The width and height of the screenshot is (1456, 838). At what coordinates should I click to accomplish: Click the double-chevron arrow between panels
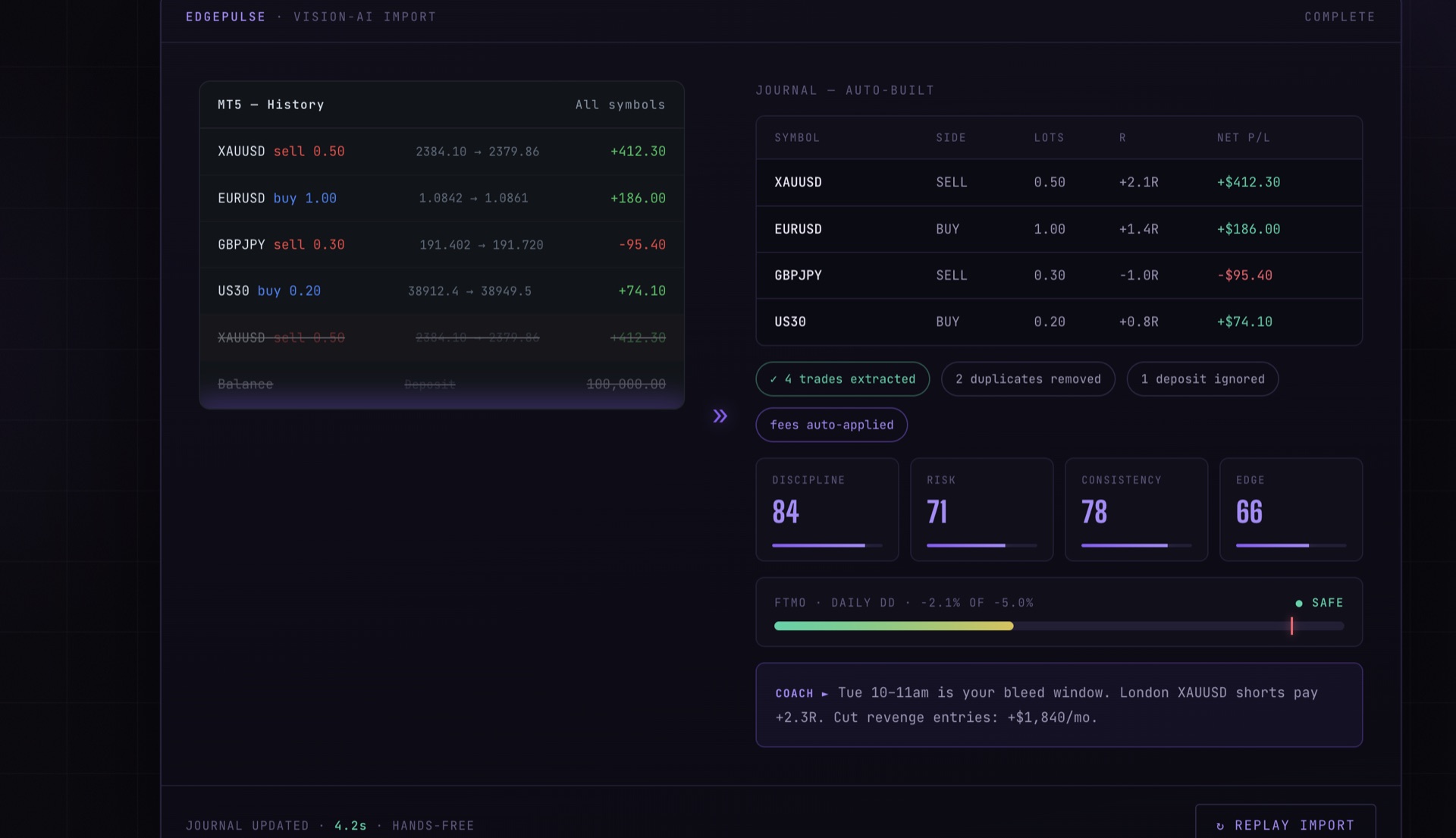tap(720, 416)
